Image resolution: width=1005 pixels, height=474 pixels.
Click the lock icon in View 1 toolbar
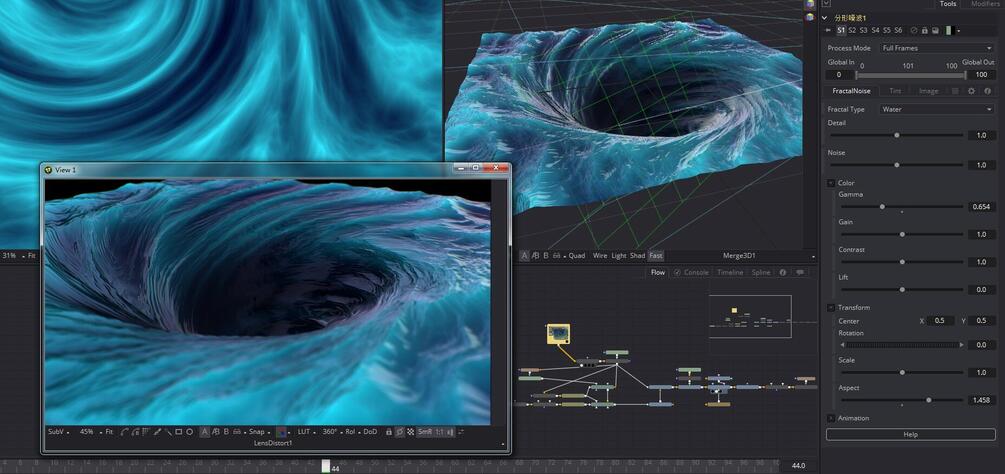point(389,432)
